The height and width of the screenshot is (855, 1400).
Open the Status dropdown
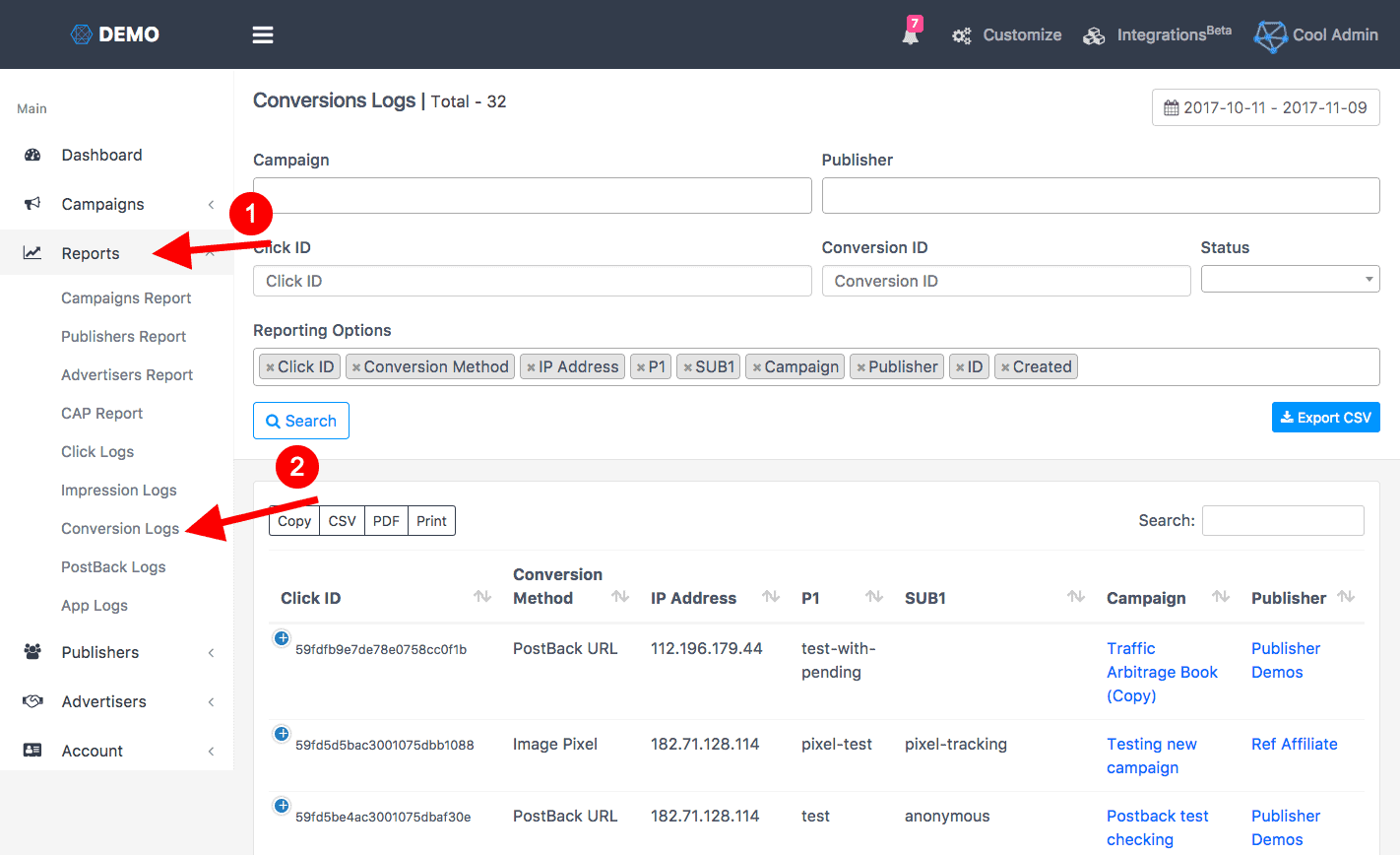(1289, 280)
